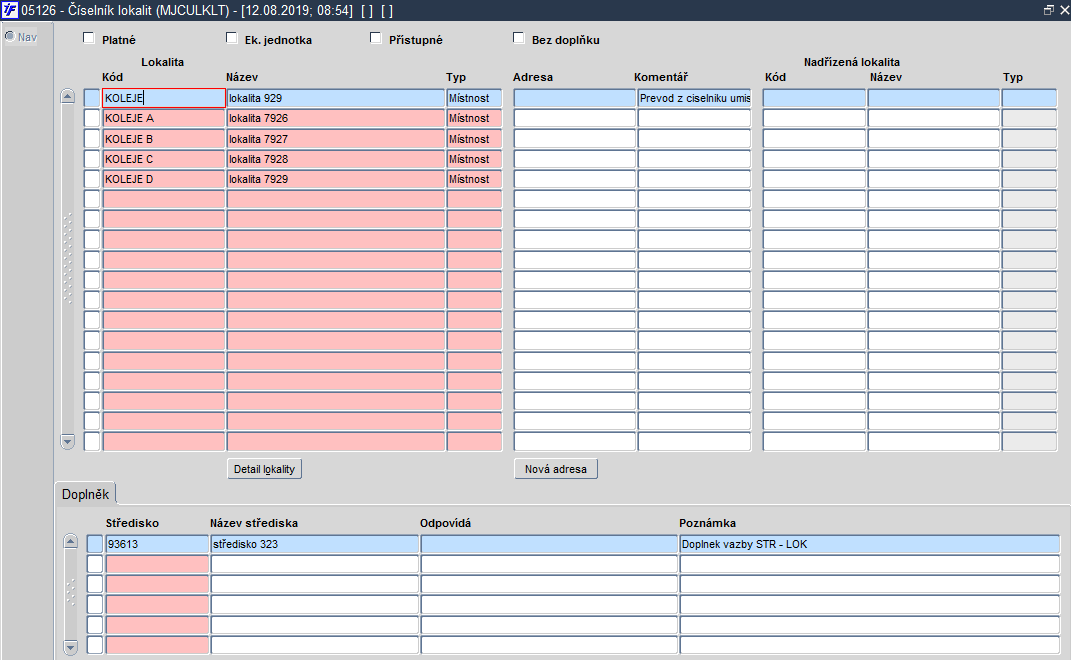Click Adresa field in KOLEJE row
The height and width of the screenshot is (660, 1071).
(574, 98)
